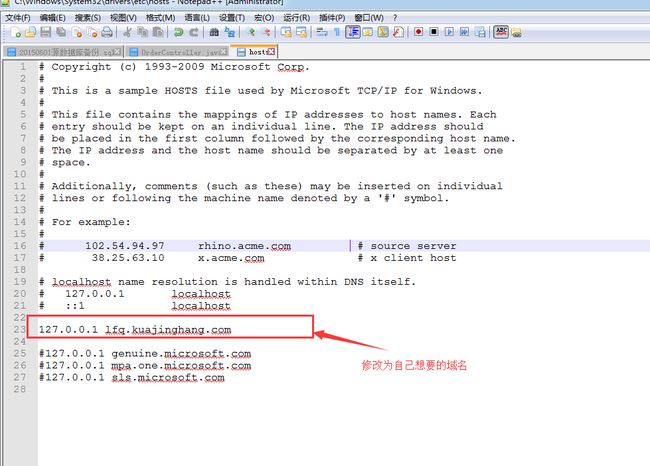Click the New file toolbar icon
Image resolution: width=650 pixels, height=466 pixels.
(16, 32)
